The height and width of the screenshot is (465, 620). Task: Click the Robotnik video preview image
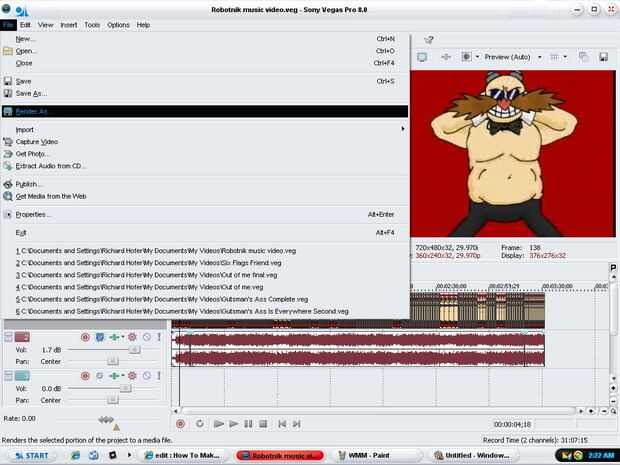pos(513,154)
